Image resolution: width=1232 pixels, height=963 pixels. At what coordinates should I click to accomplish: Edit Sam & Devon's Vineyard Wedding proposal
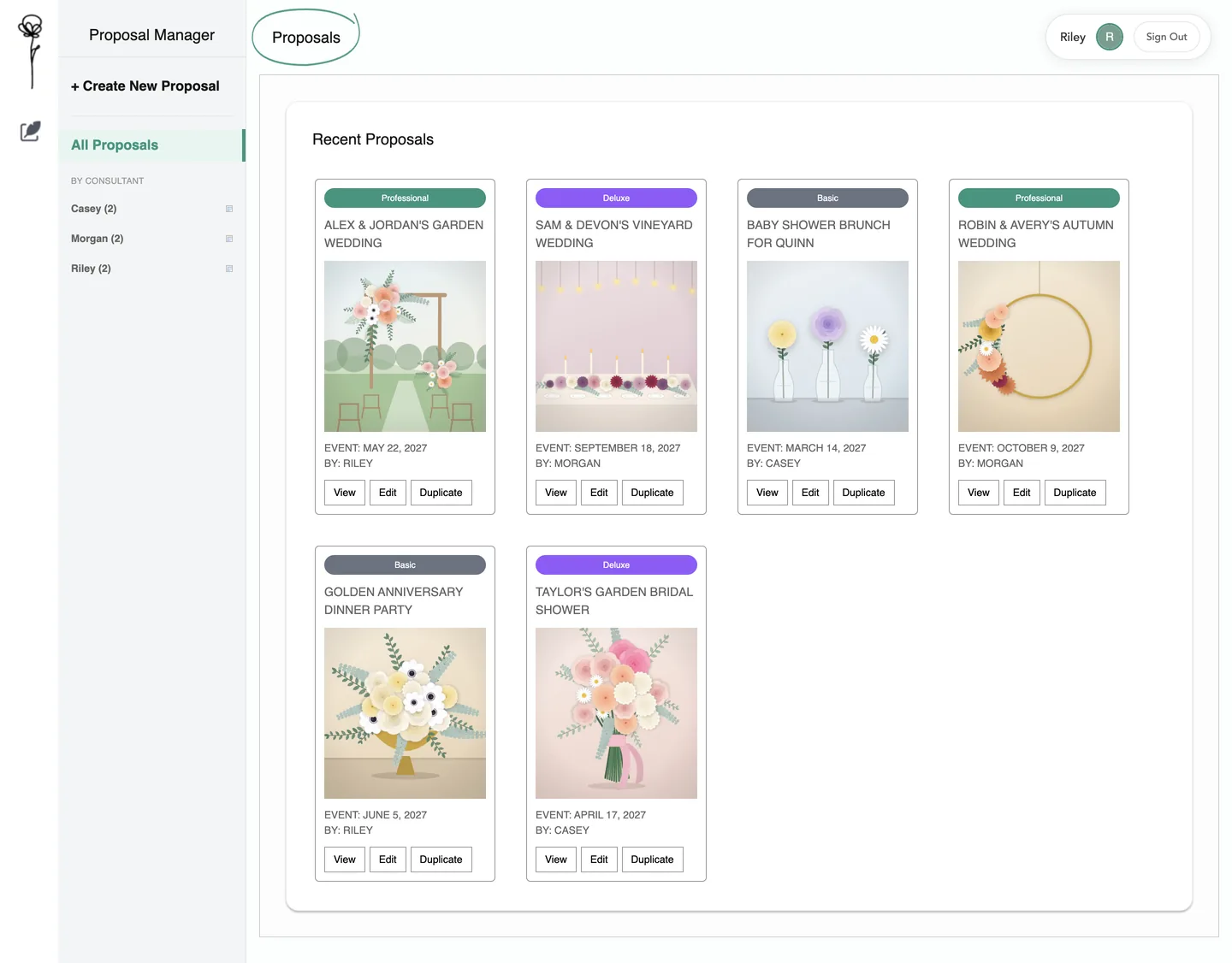point(599,493)
